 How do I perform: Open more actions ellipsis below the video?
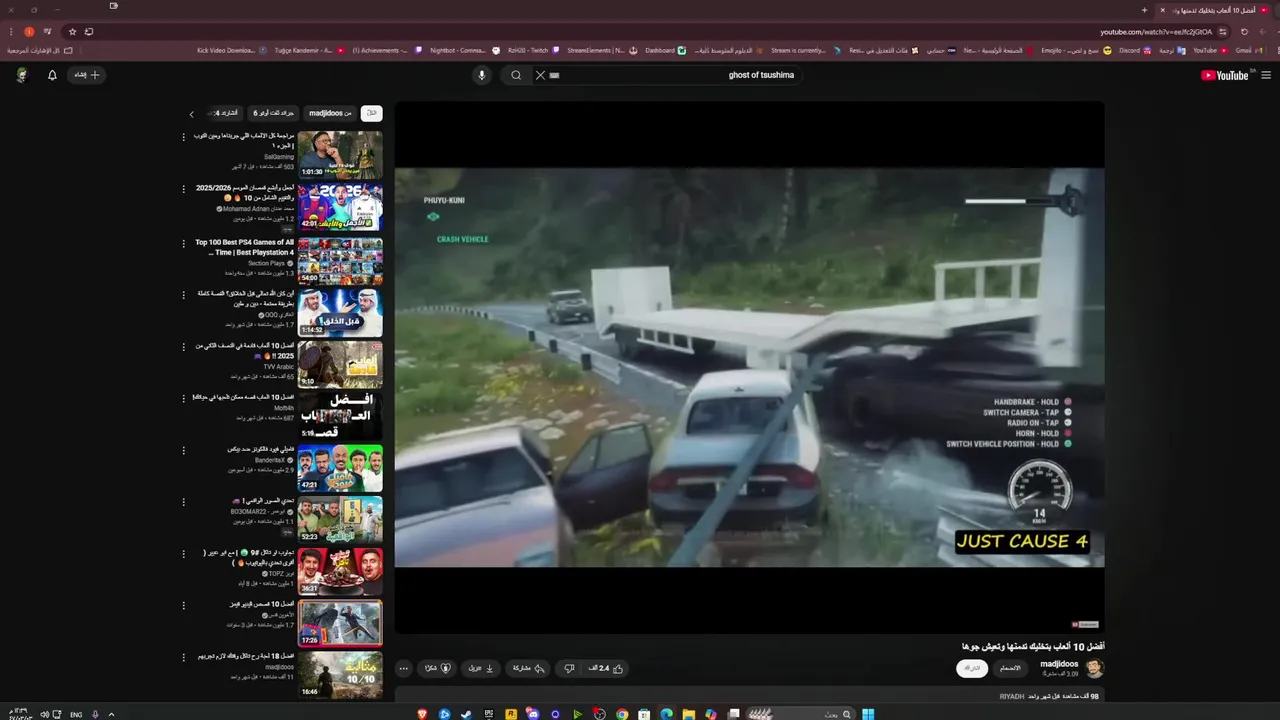point(403,668)
